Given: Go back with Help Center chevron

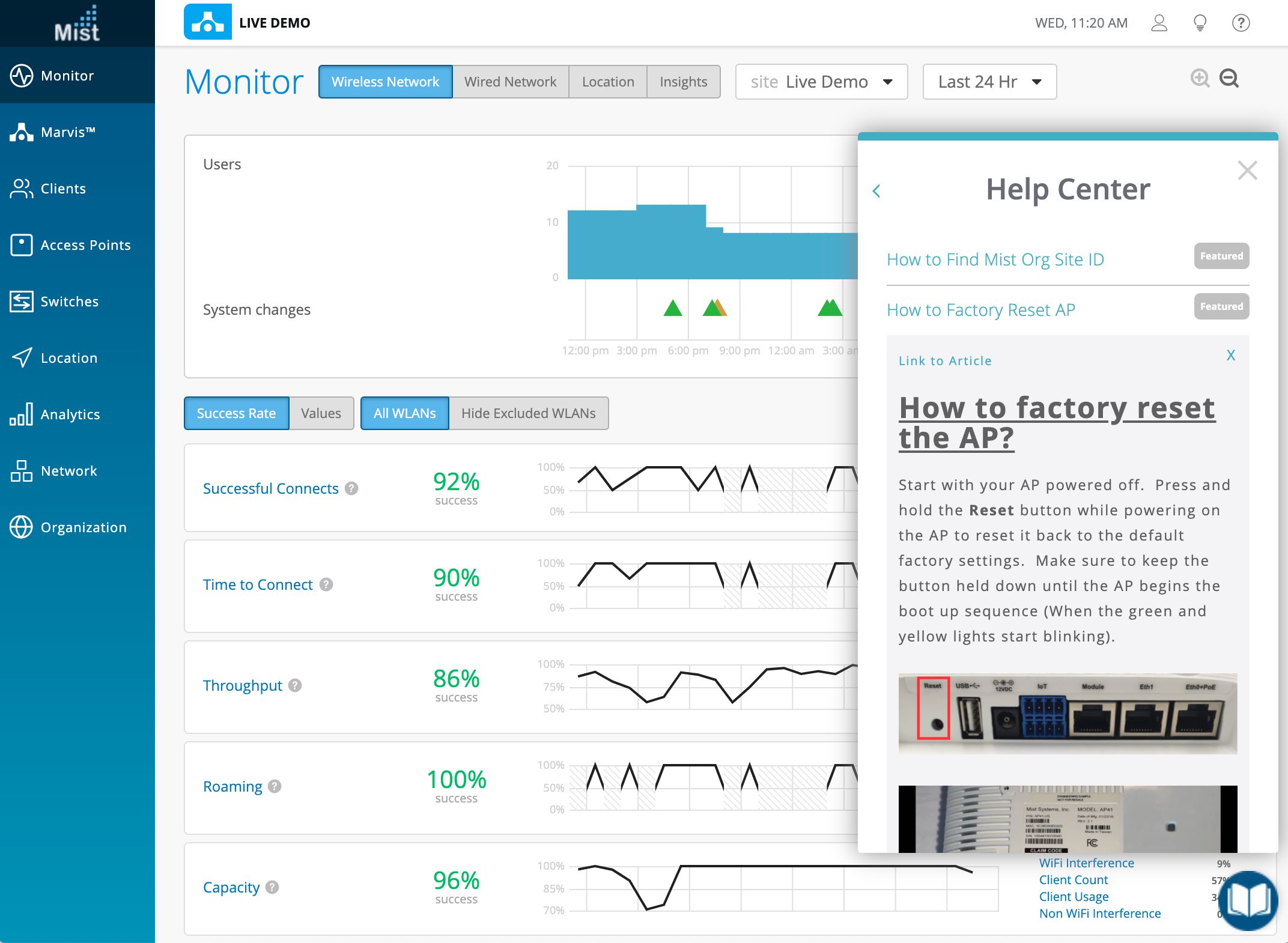Looking at the screenshot, I should click(876, 191).
